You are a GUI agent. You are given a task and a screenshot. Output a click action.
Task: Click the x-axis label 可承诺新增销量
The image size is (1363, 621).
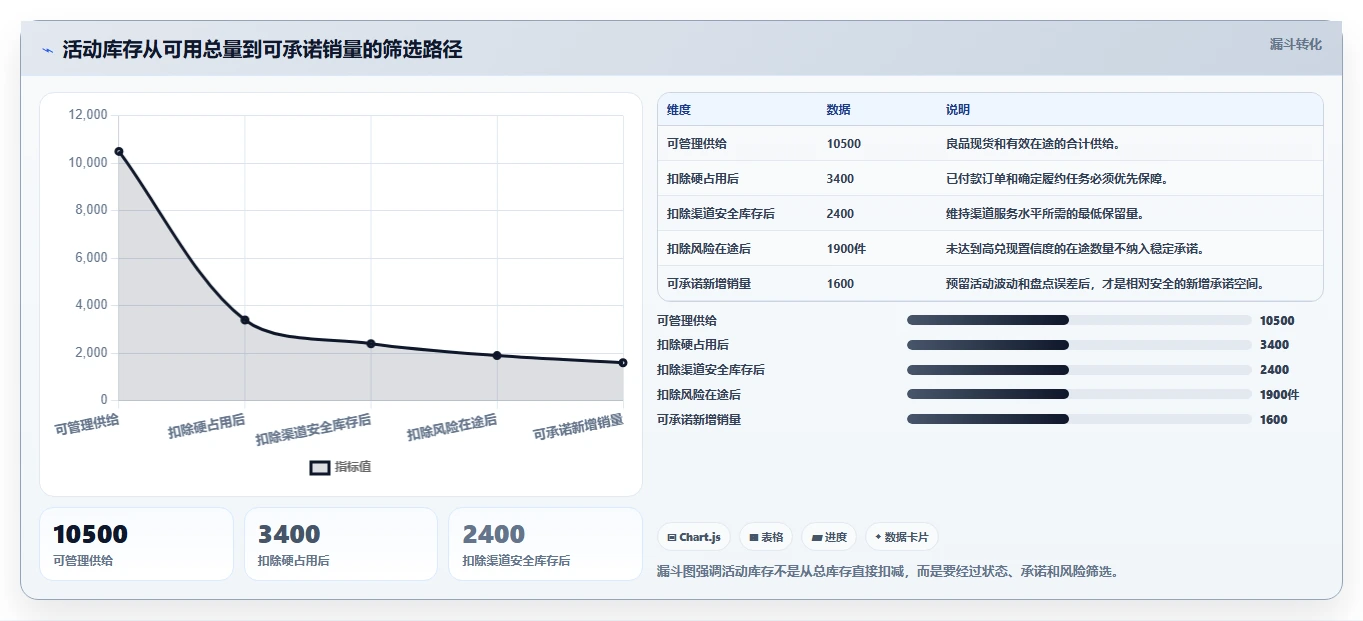pos(578,428)
